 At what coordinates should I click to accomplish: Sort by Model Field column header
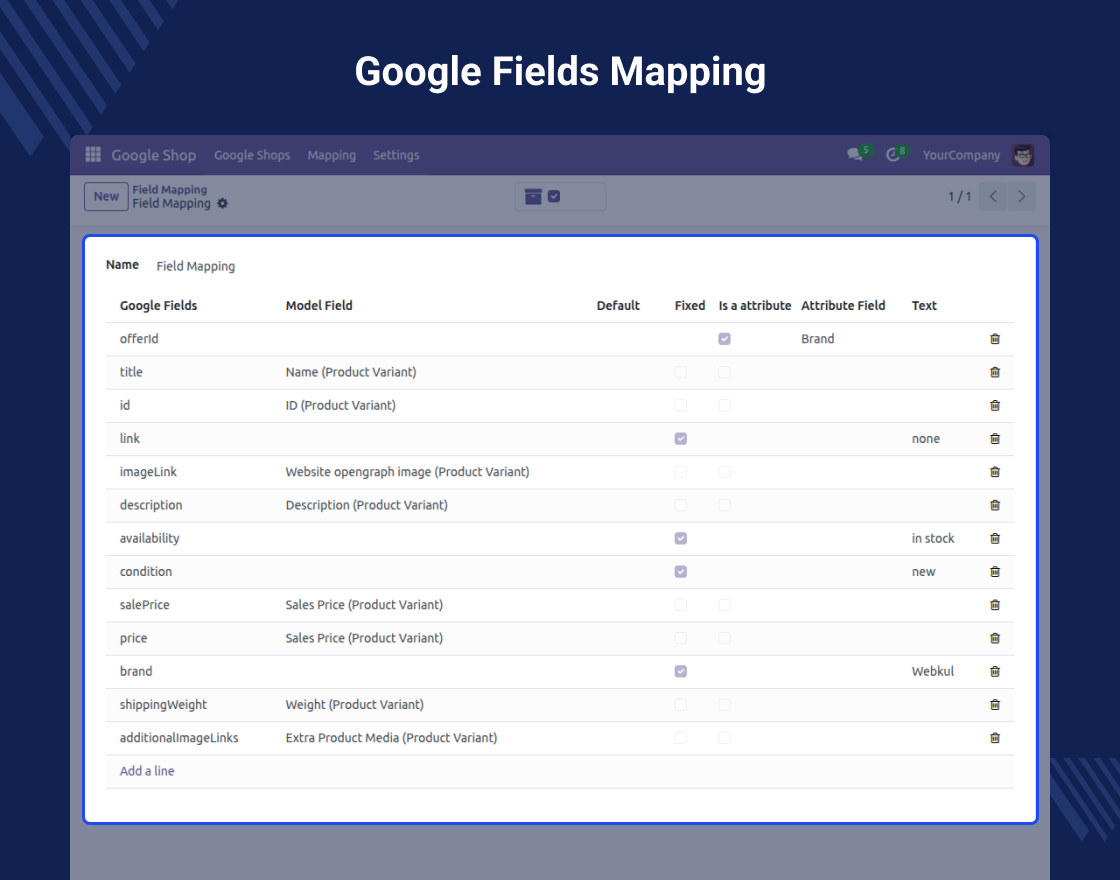pyautogui.click(x=319, y=306)
